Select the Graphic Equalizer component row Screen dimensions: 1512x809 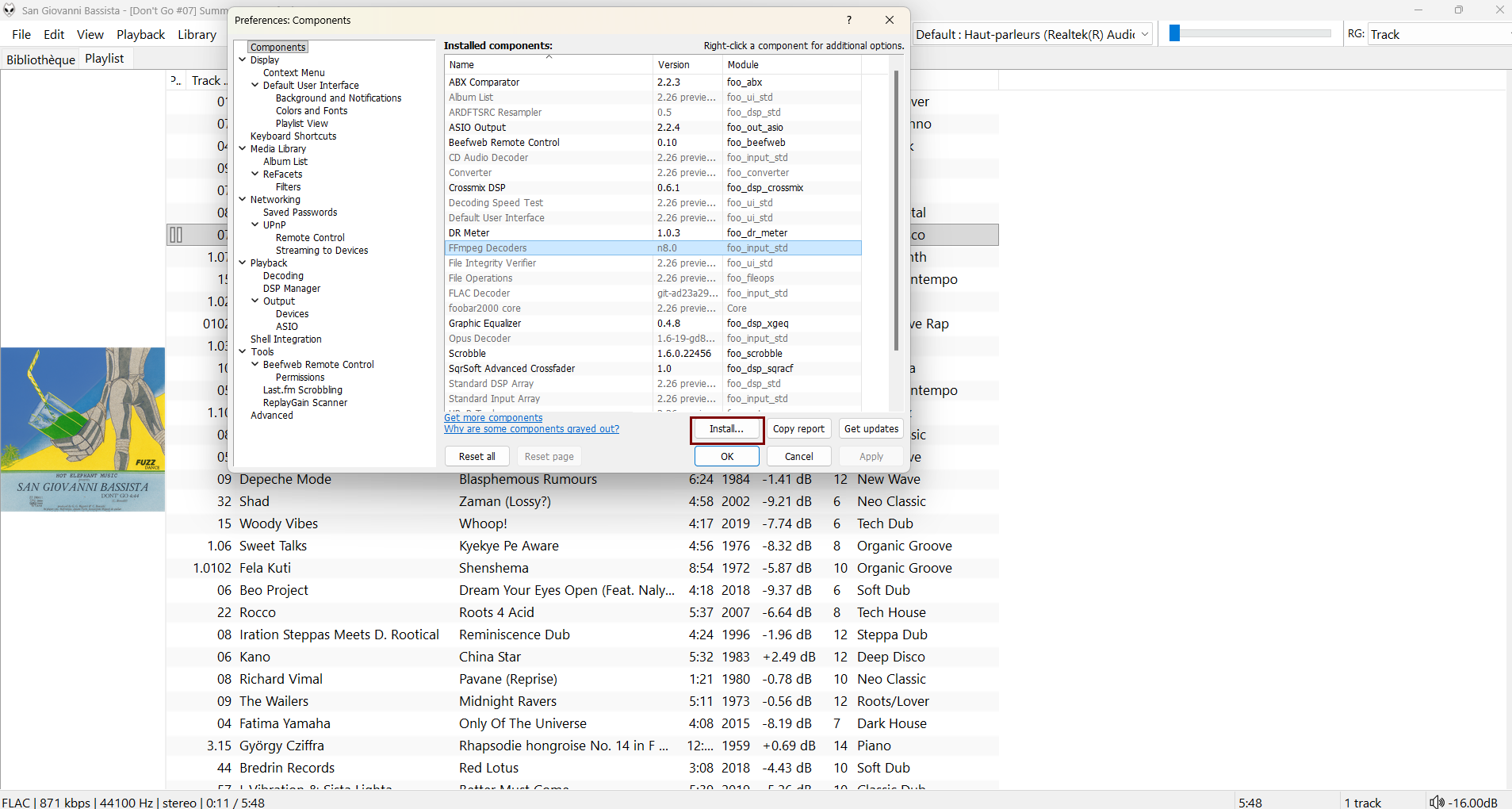tap(653, 323)
